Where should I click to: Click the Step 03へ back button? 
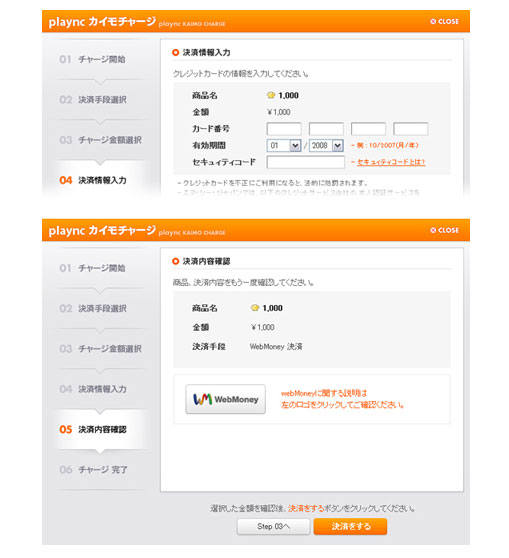(x=273, y=526)
